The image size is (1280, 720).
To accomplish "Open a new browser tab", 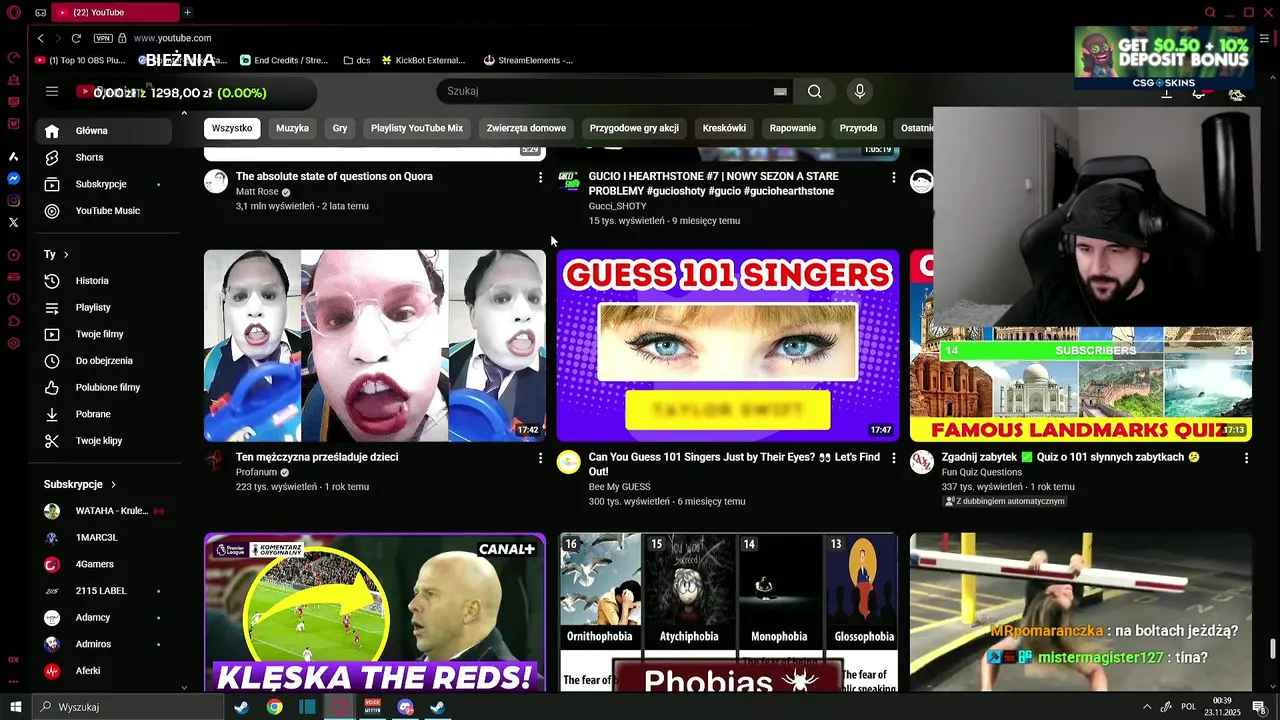I will click(187, 12).
